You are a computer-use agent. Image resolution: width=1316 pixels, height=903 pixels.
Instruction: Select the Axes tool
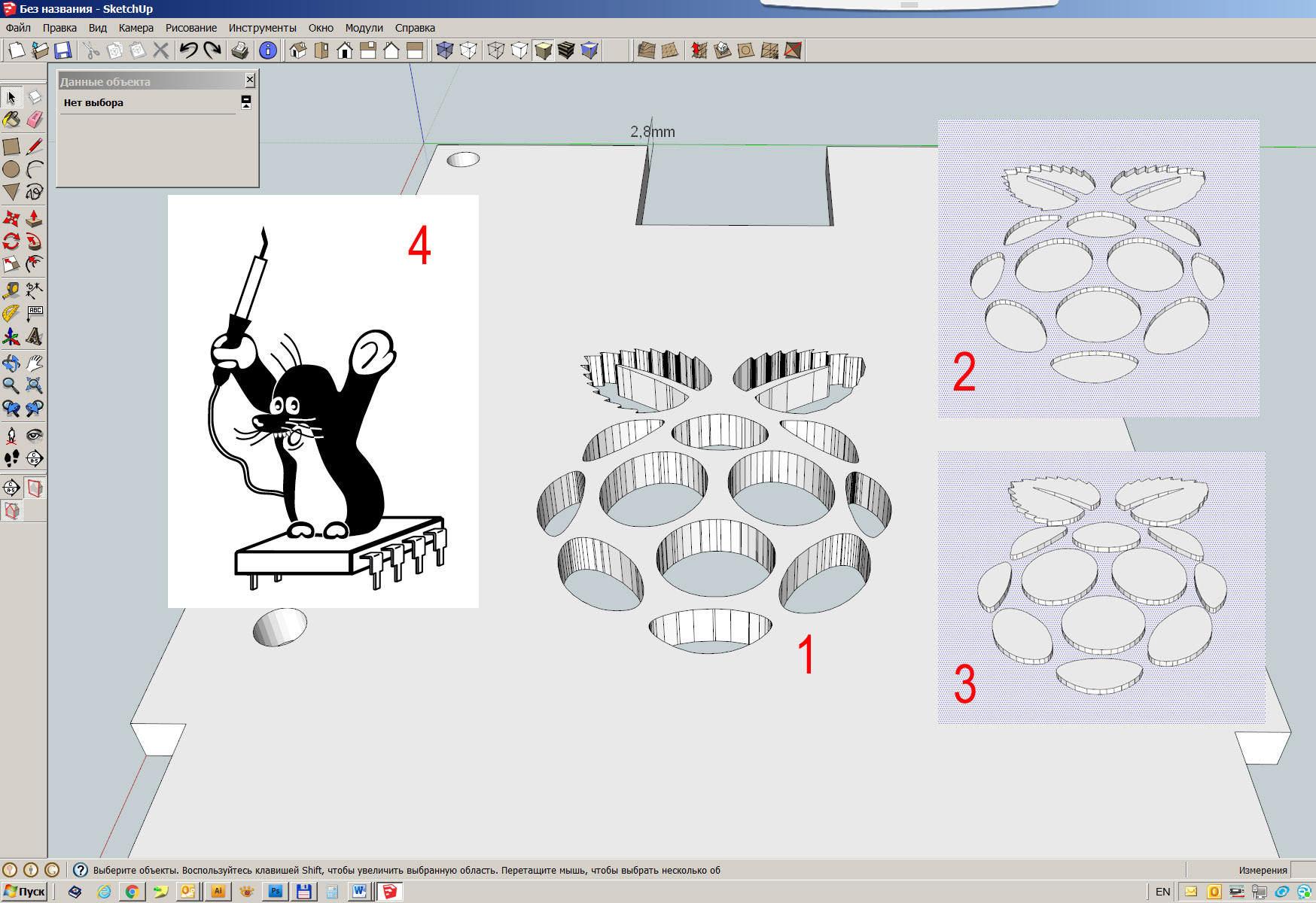pos(11,336)
